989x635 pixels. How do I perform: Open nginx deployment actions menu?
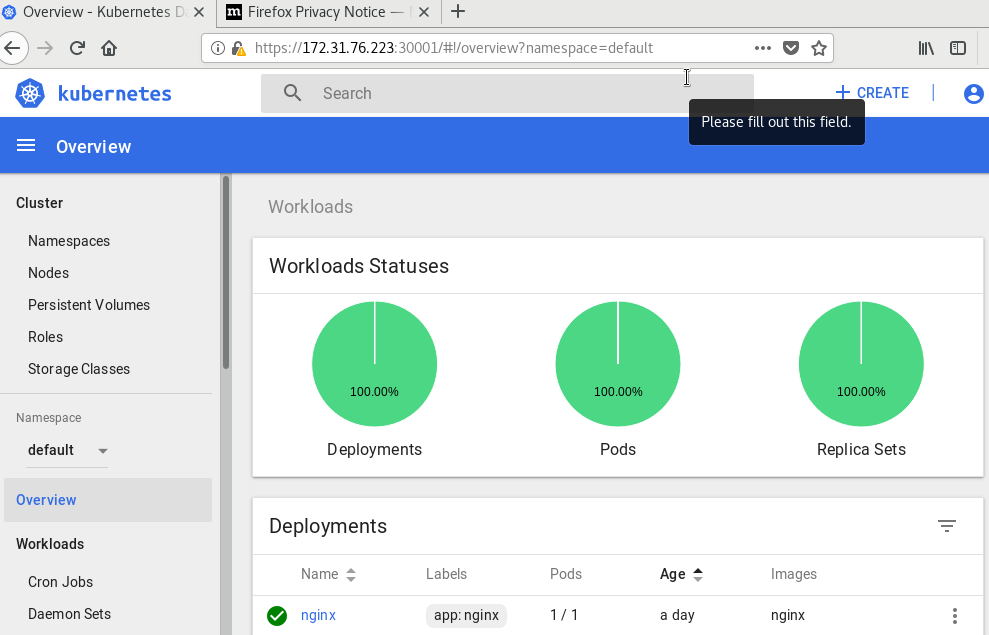[954, 615]
